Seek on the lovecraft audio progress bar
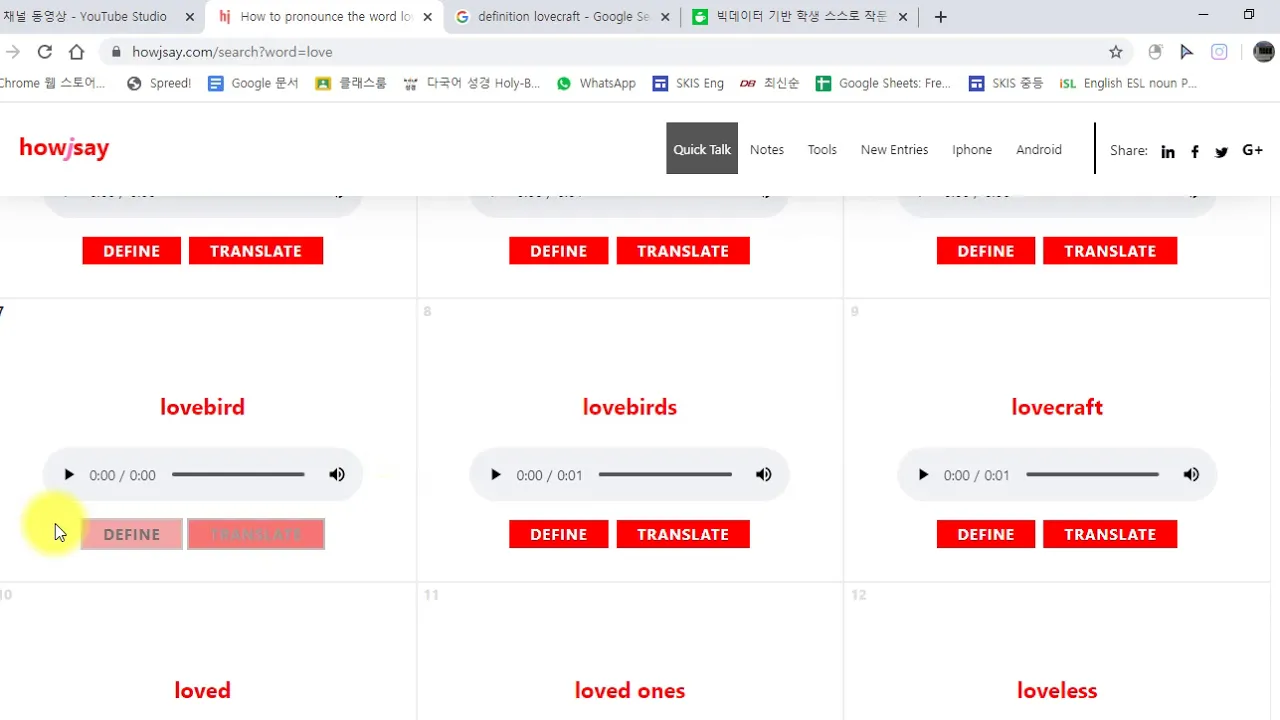 (x=1092, y=475)
